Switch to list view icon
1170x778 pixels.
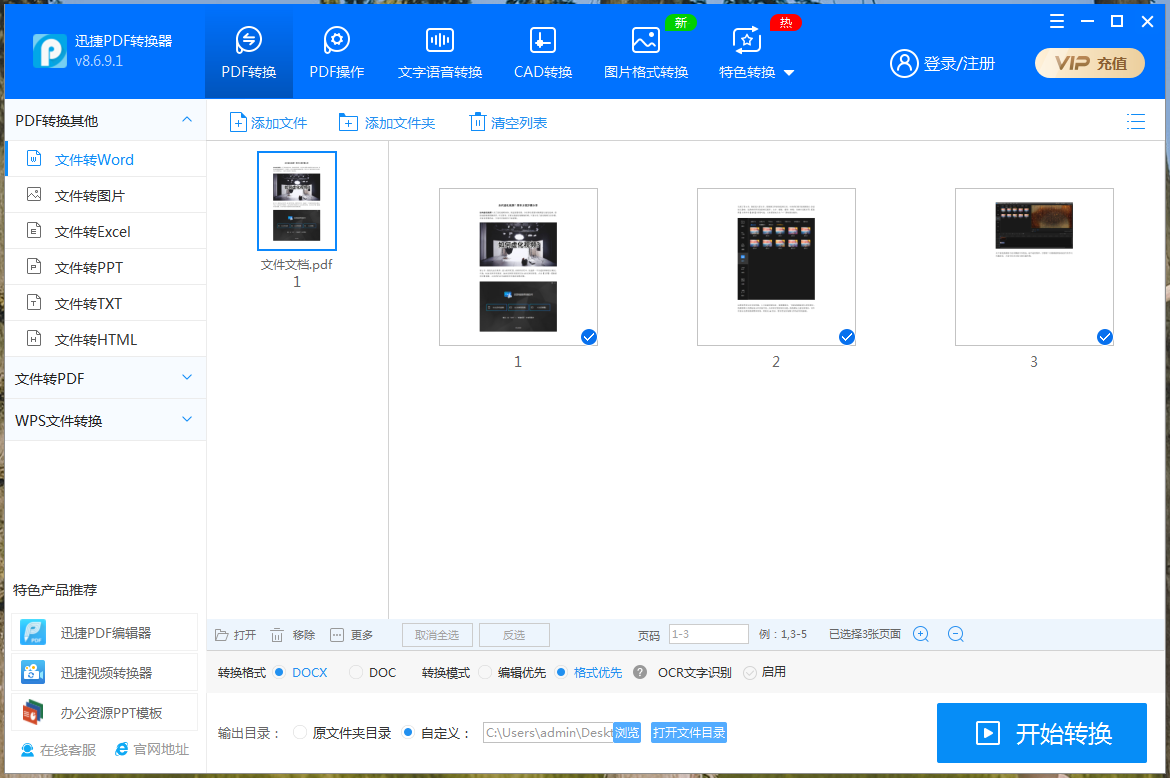click(1136, 122)
